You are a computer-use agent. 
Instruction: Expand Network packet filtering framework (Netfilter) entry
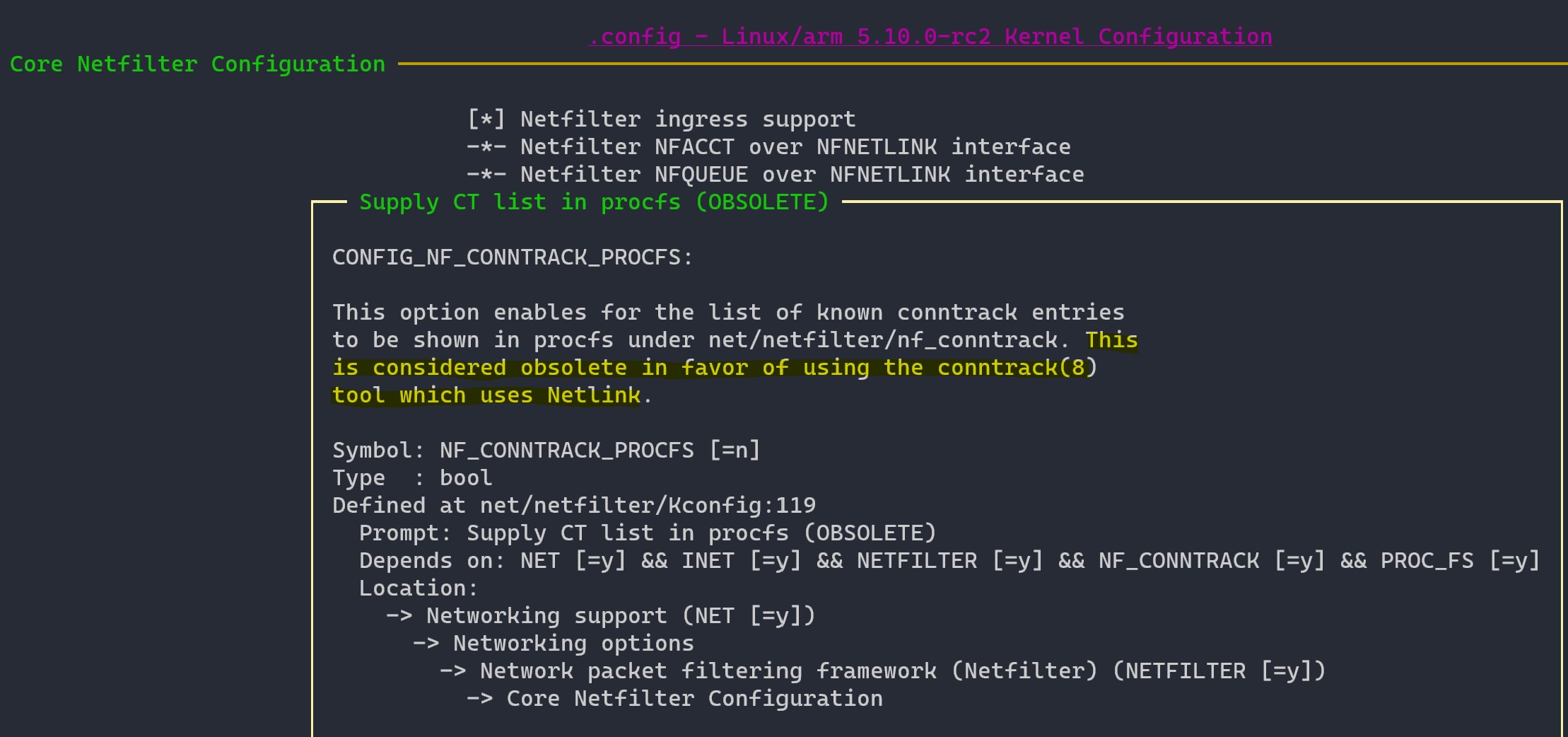(884, 671)
